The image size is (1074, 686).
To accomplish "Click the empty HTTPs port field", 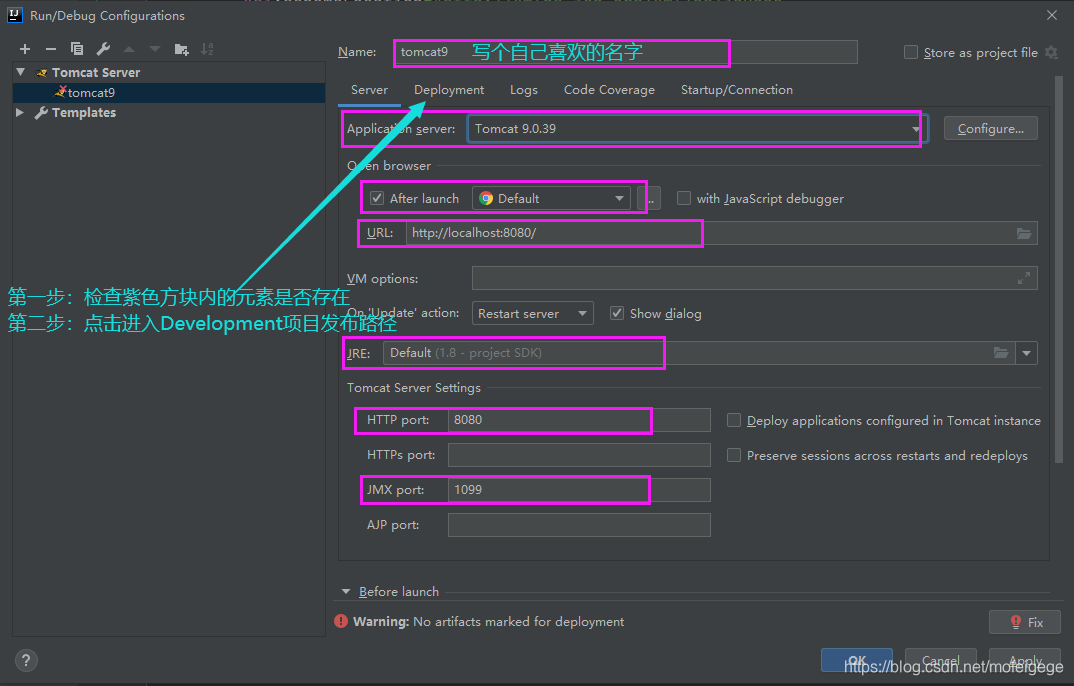I will 579,455.
